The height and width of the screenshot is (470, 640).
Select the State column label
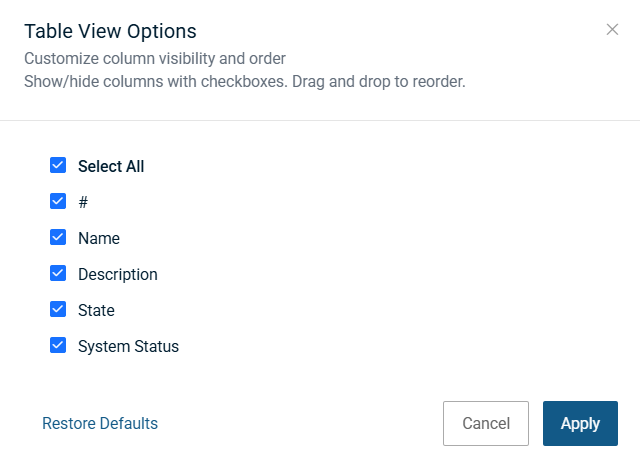coord(96,311)
